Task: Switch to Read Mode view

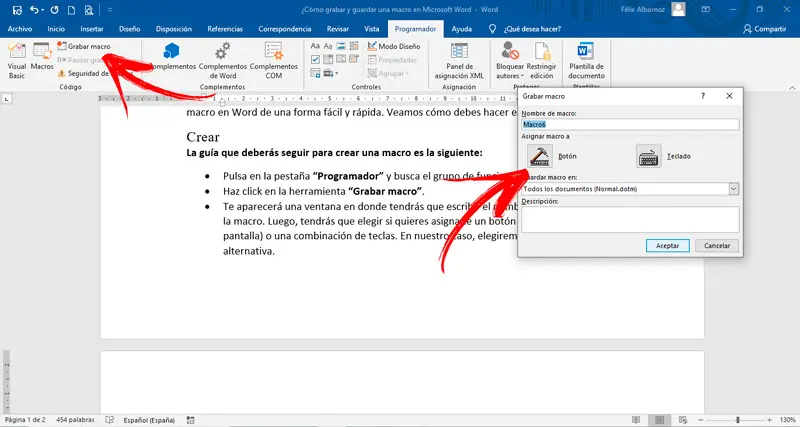Action: tap(636, 420)
